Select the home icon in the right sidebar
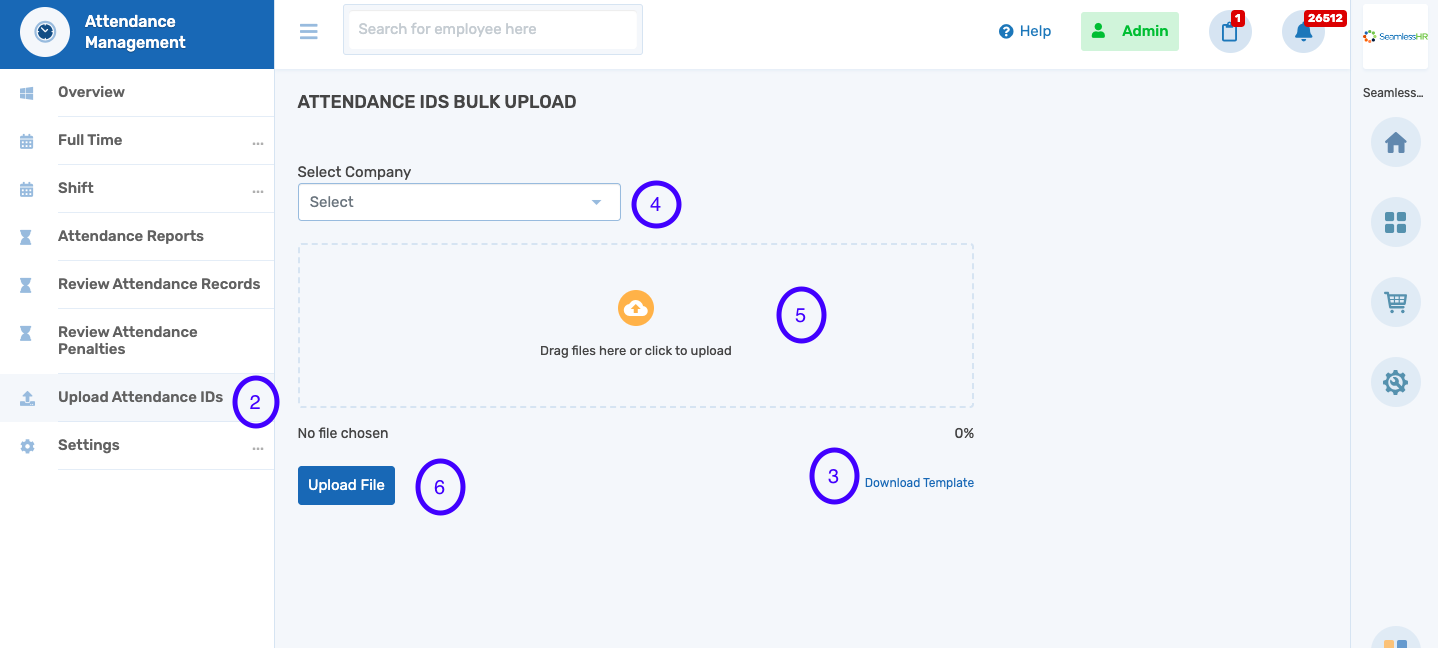 pos(1395,142)
